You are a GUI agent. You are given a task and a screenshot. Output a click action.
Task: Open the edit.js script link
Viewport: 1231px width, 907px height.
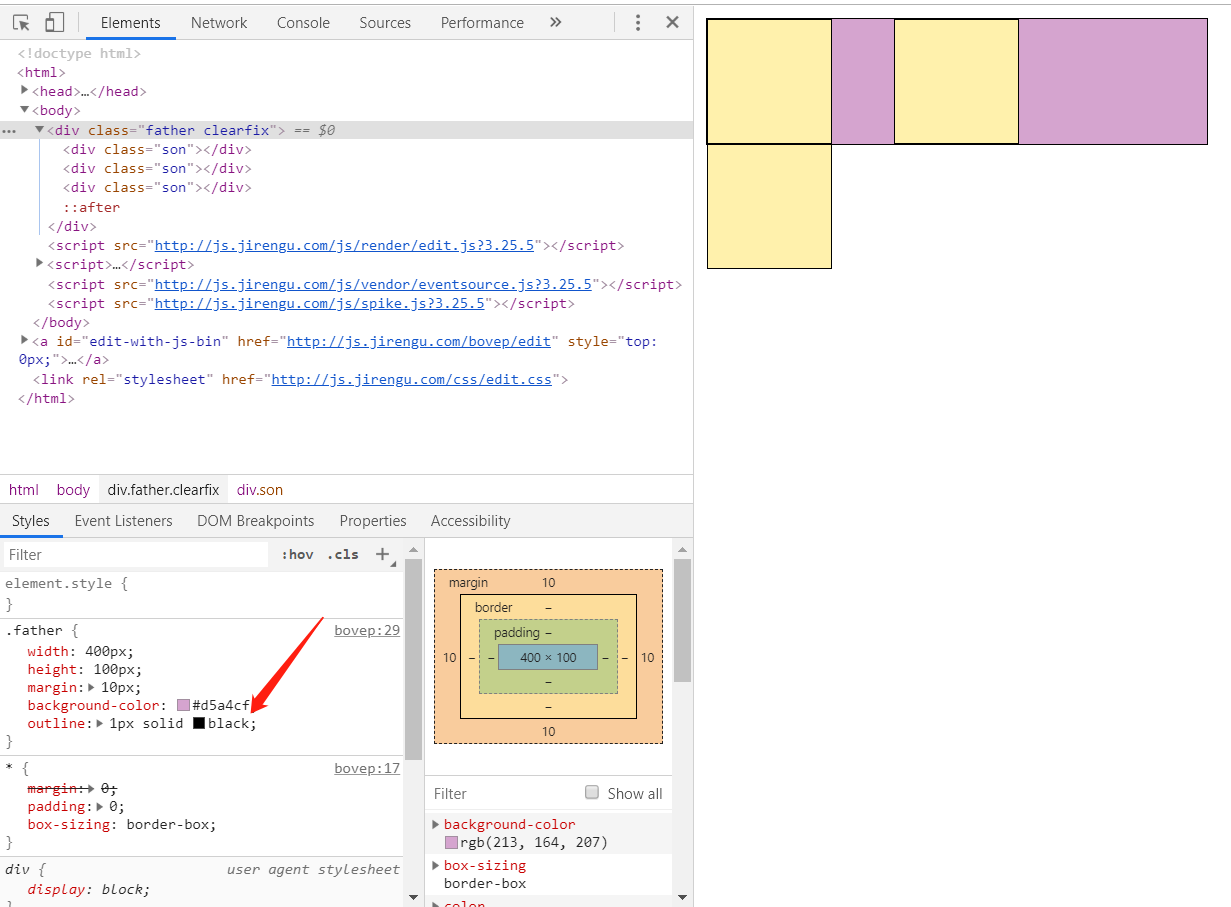coord(346,245)
